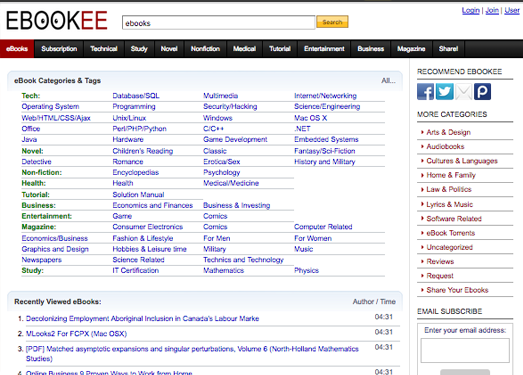Viewport: 523px width, 375px height.
Task: Open Audiobooks in More Categories
Action: [445, 146]
